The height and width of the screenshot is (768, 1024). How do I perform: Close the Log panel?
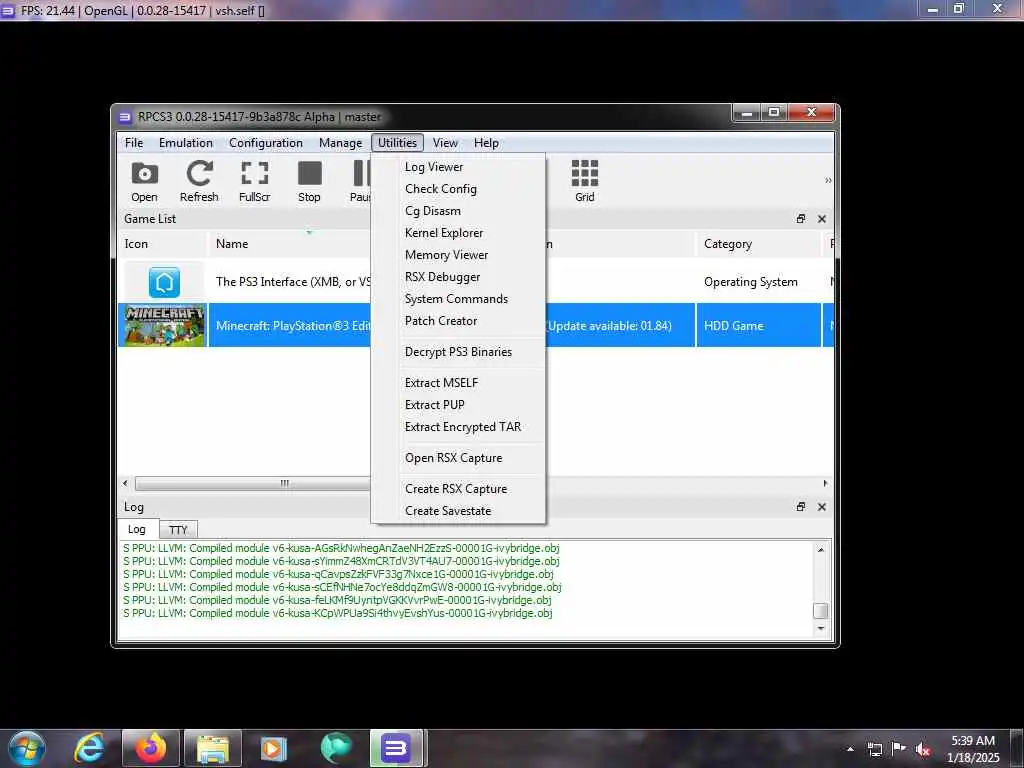pyautogui.click(x=822, y=507)
